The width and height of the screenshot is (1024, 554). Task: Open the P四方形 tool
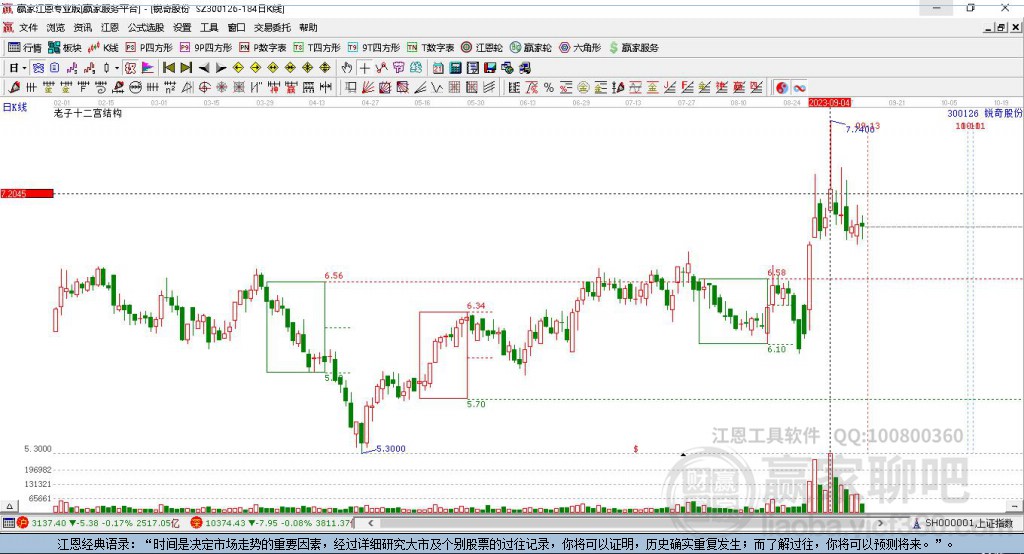click(x=149, y=48)
